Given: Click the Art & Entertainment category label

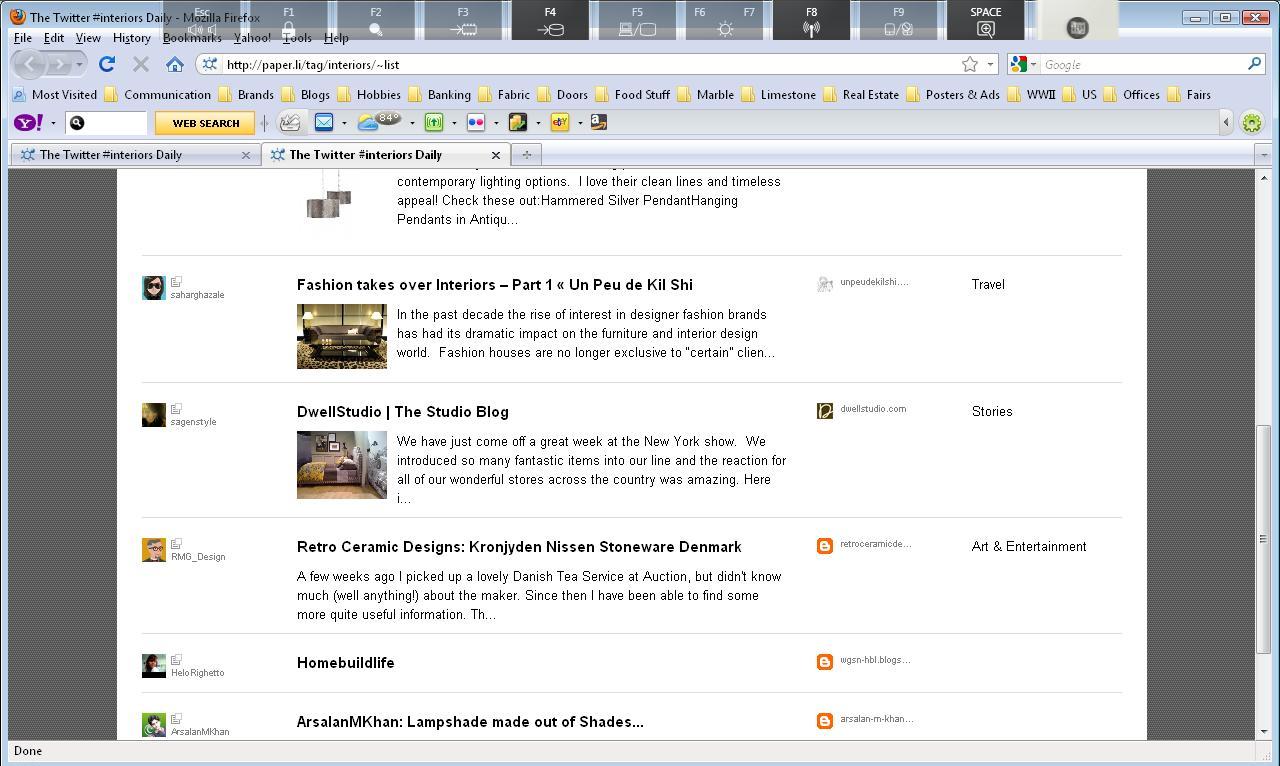Looking at the screenshot, I should (1029, 547).
